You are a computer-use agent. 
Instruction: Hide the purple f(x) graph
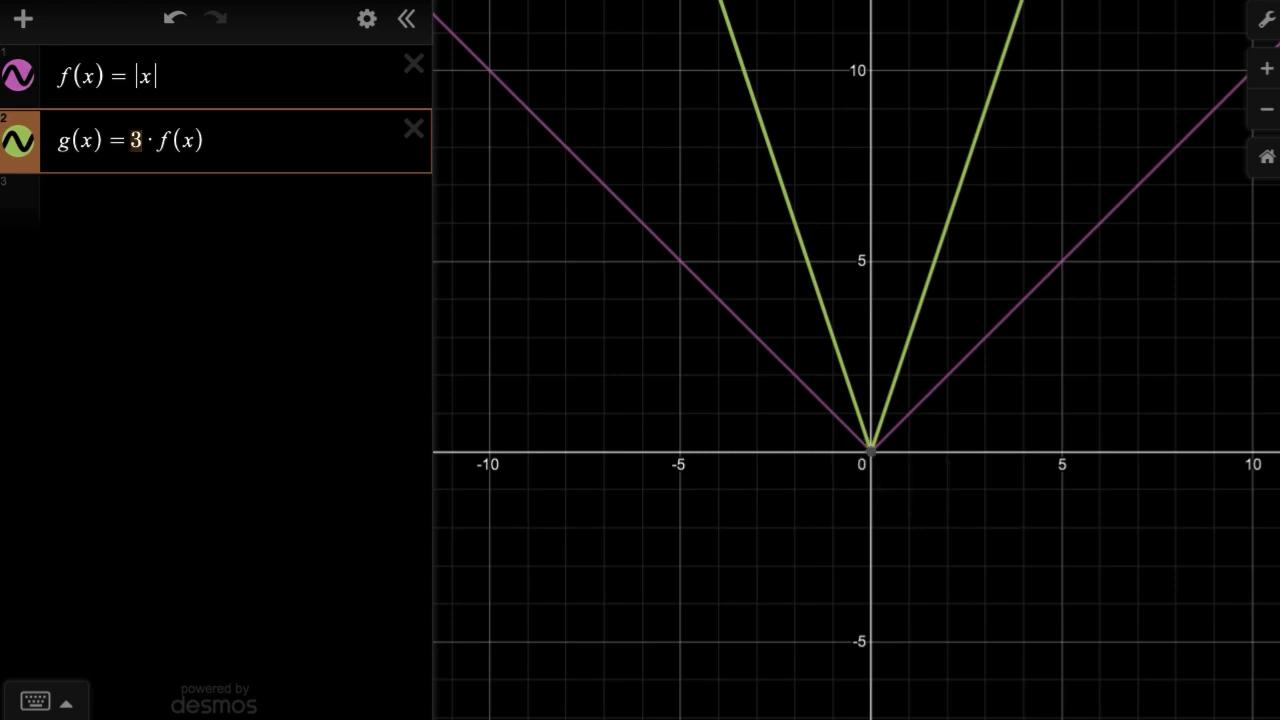18,76
